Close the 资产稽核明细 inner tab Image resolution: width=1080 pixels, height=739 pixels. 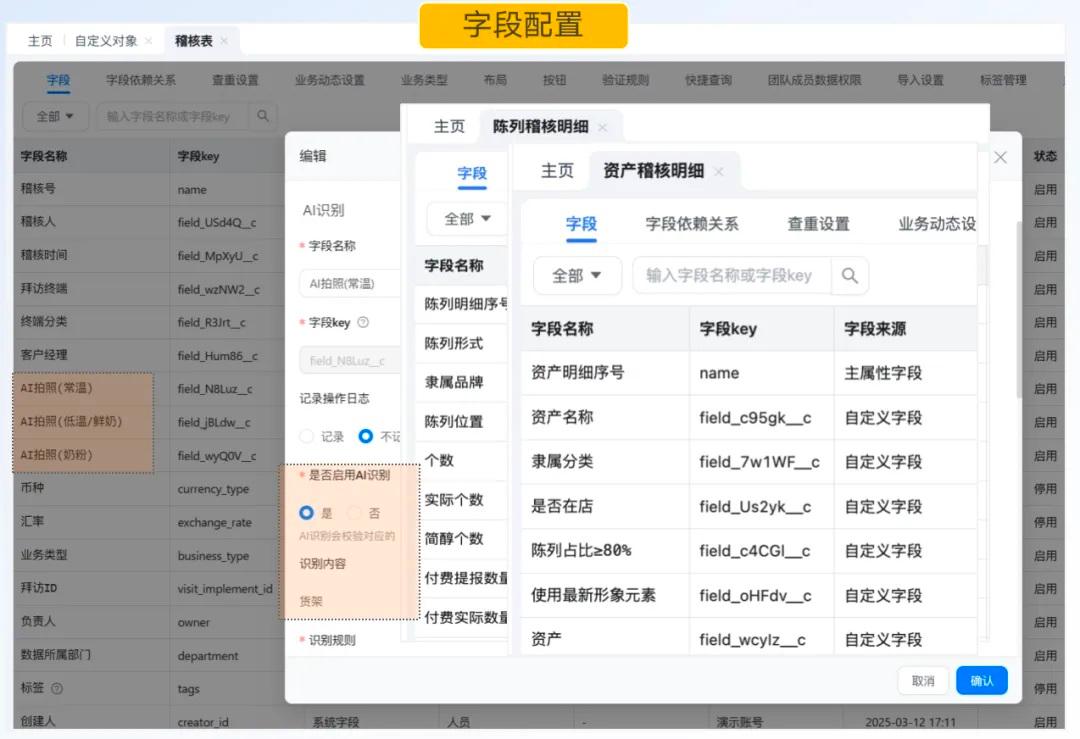(x=718, y=171)
